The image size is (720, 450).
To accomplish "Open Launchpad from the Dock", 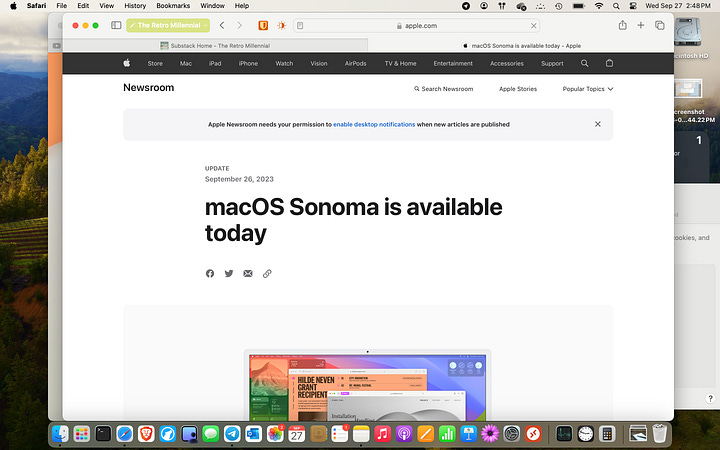I will [x=82, y=433].
